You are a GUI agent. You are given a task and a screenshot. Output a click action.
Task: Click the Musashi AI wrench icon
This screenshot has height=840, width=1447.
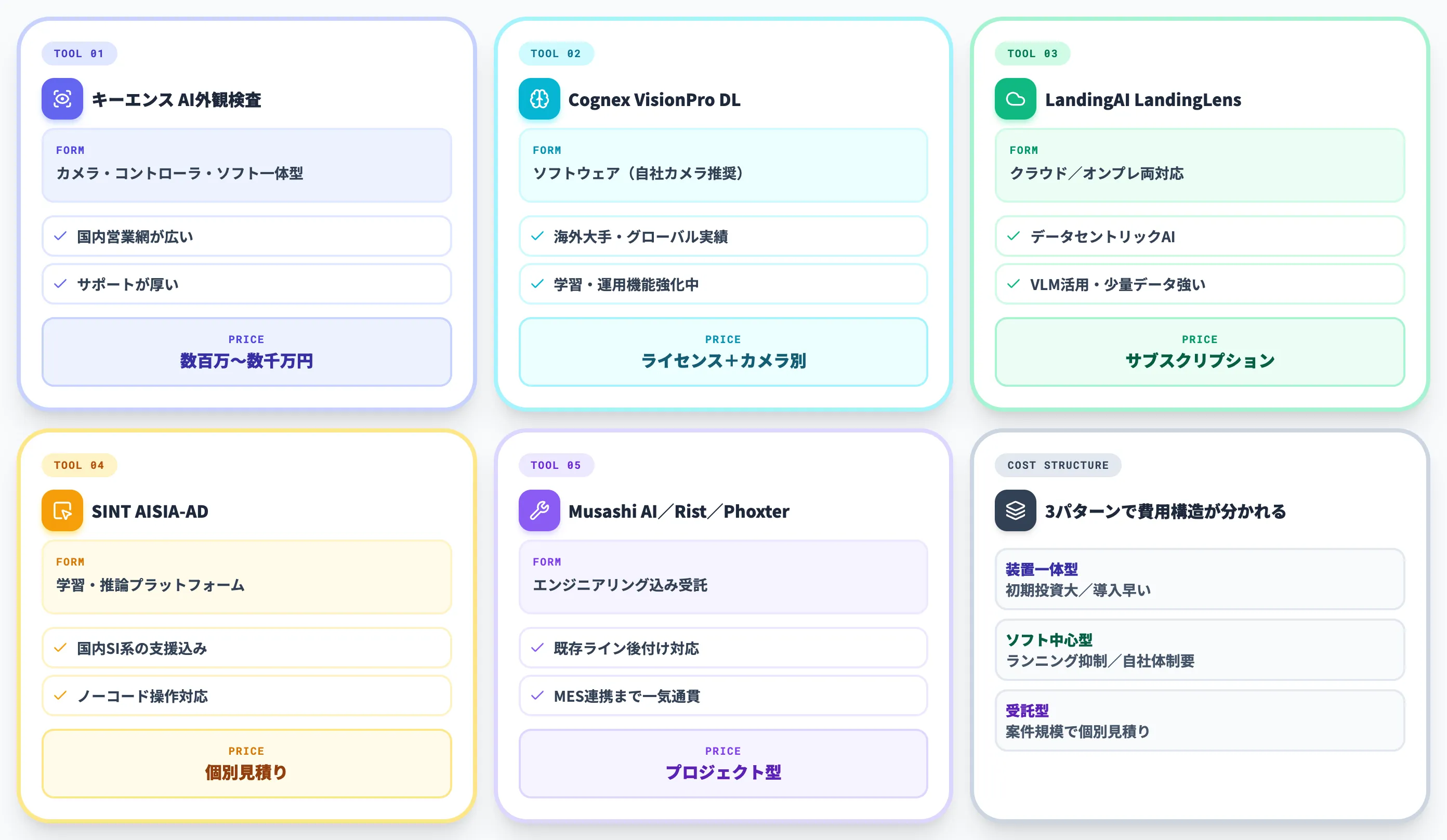(539, 510)
